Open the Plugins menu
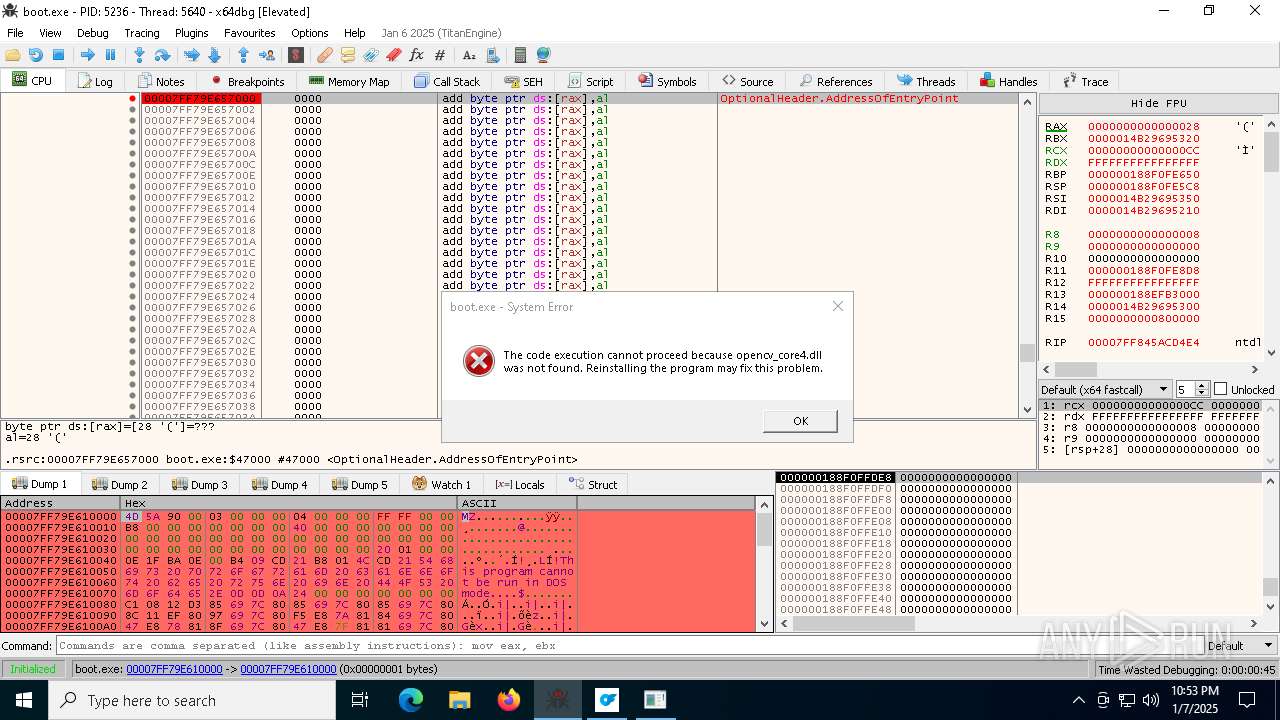Image resolution: width=1280 pixels, height=720 pixels. [x=192, y=33]
